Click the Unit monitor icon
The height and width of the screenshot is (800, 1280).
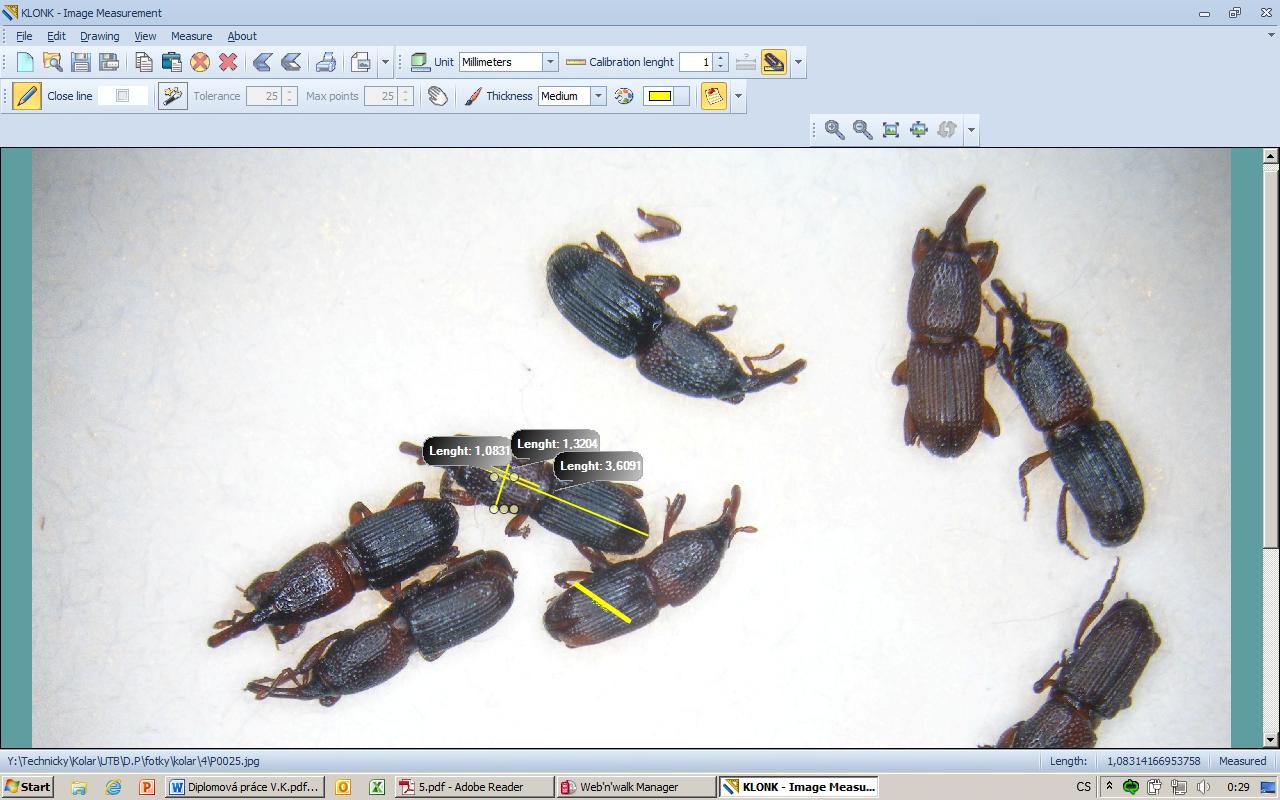420,62
